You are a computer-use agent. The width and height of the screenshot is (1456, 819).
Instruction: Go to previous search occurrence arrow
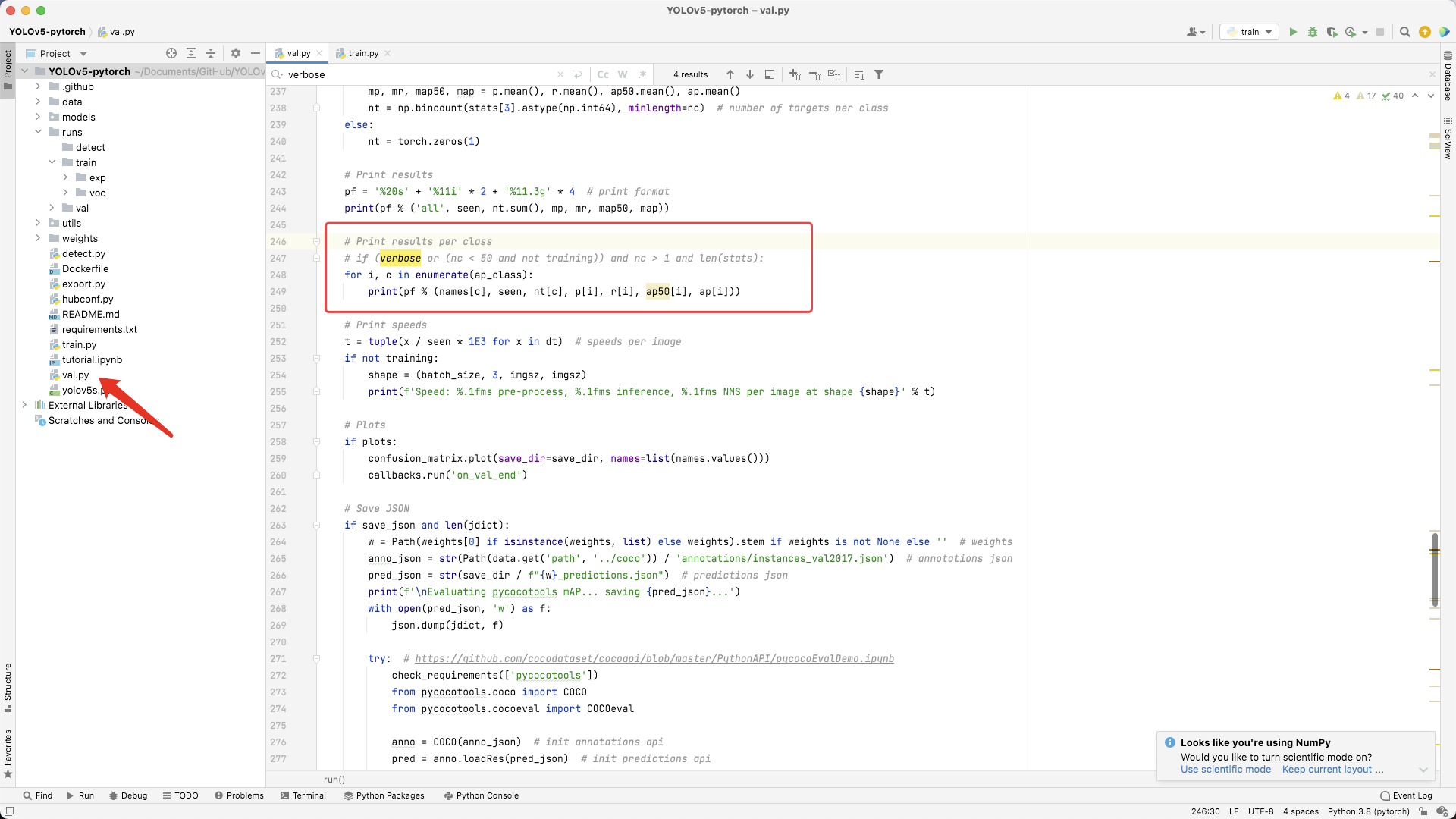(730, 74)
